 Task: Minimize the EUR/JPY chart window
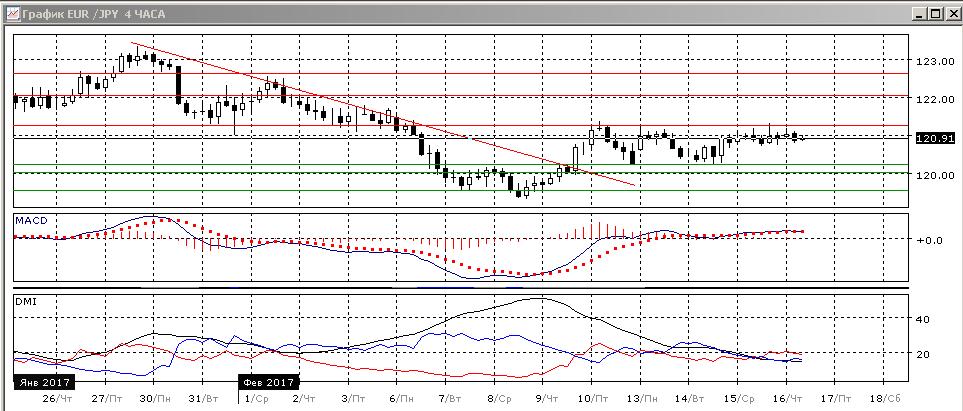coord(920,13)
